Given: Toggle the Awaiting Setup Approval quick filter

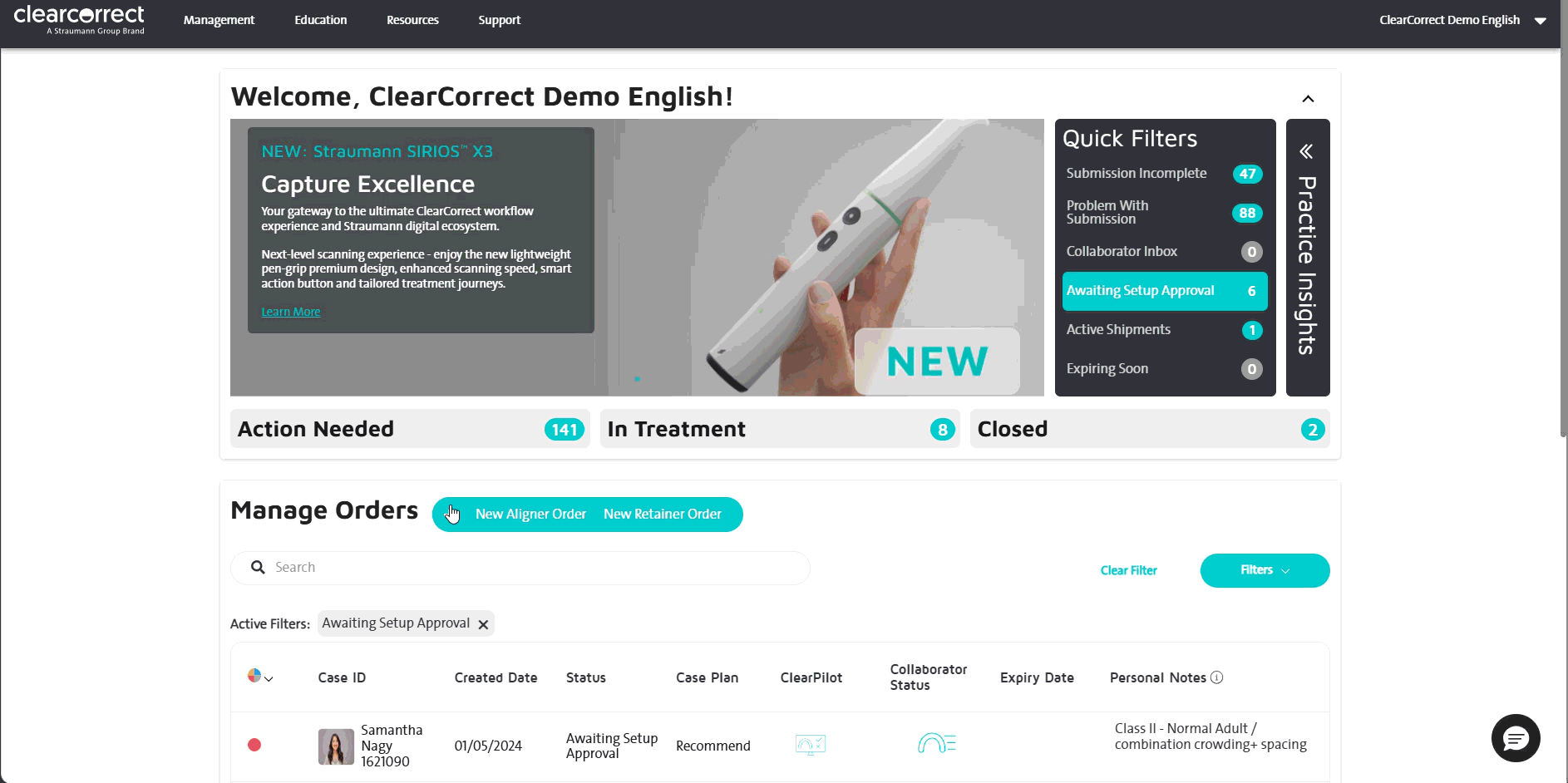Looking at the screenshot, I should click(1164, 291).
